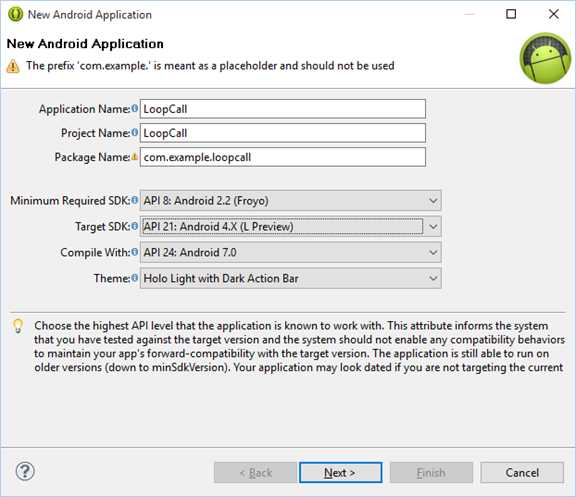
Task: Click the disabled Back button
Action: [255, 472]
